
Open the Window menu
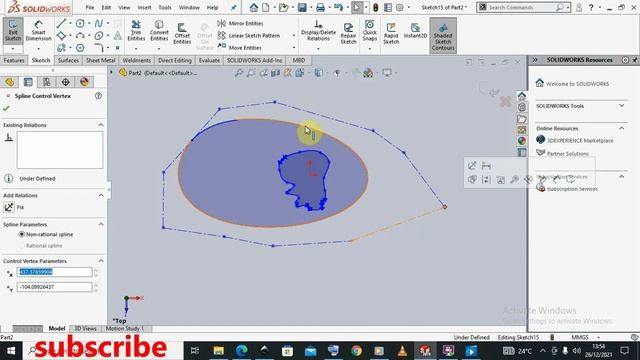189,7
